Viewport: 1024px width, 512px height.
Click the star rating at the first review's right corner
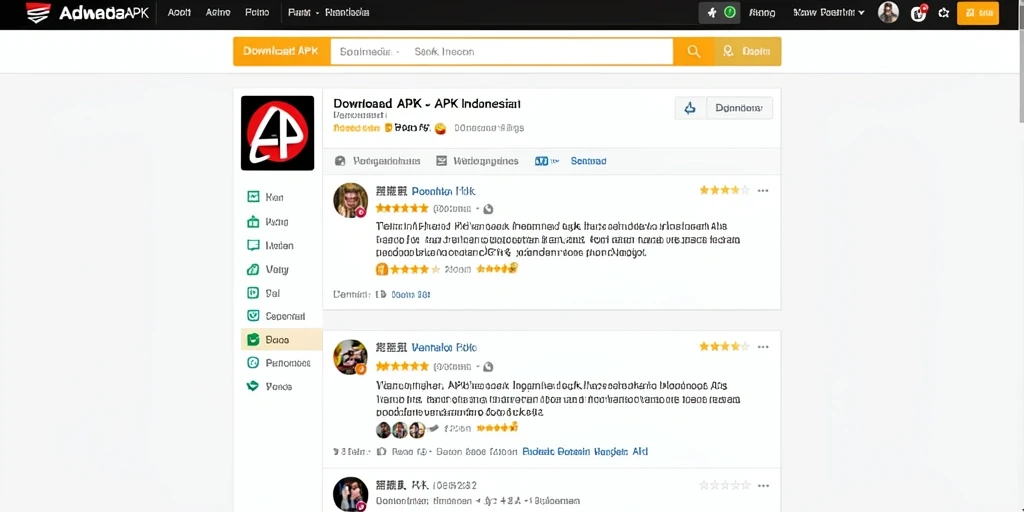pyautogui.click(x=724, y=190)
